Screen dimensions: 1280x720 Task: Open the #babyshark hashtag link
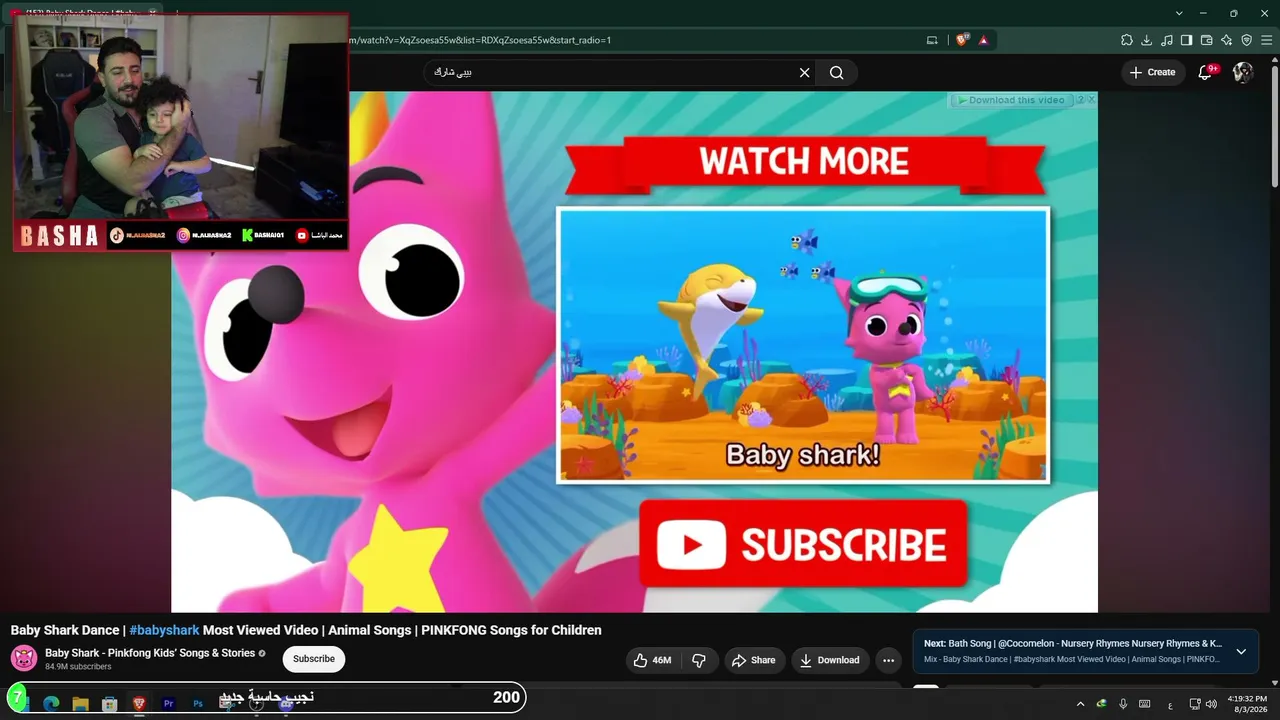point(164,630)
